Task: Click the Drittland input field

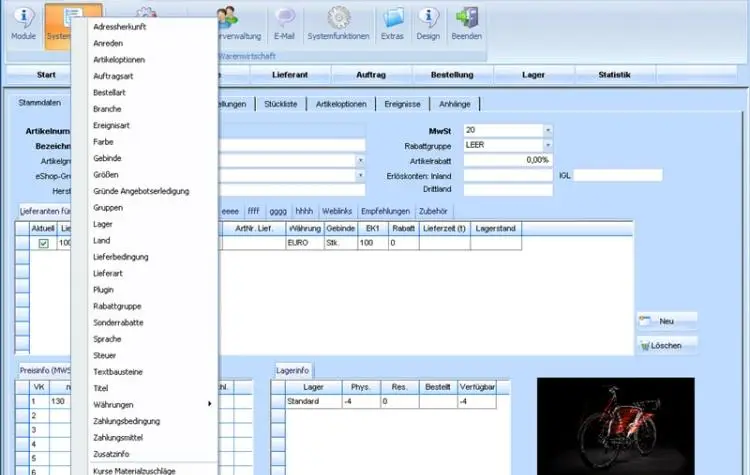Action: click(508, 189)
